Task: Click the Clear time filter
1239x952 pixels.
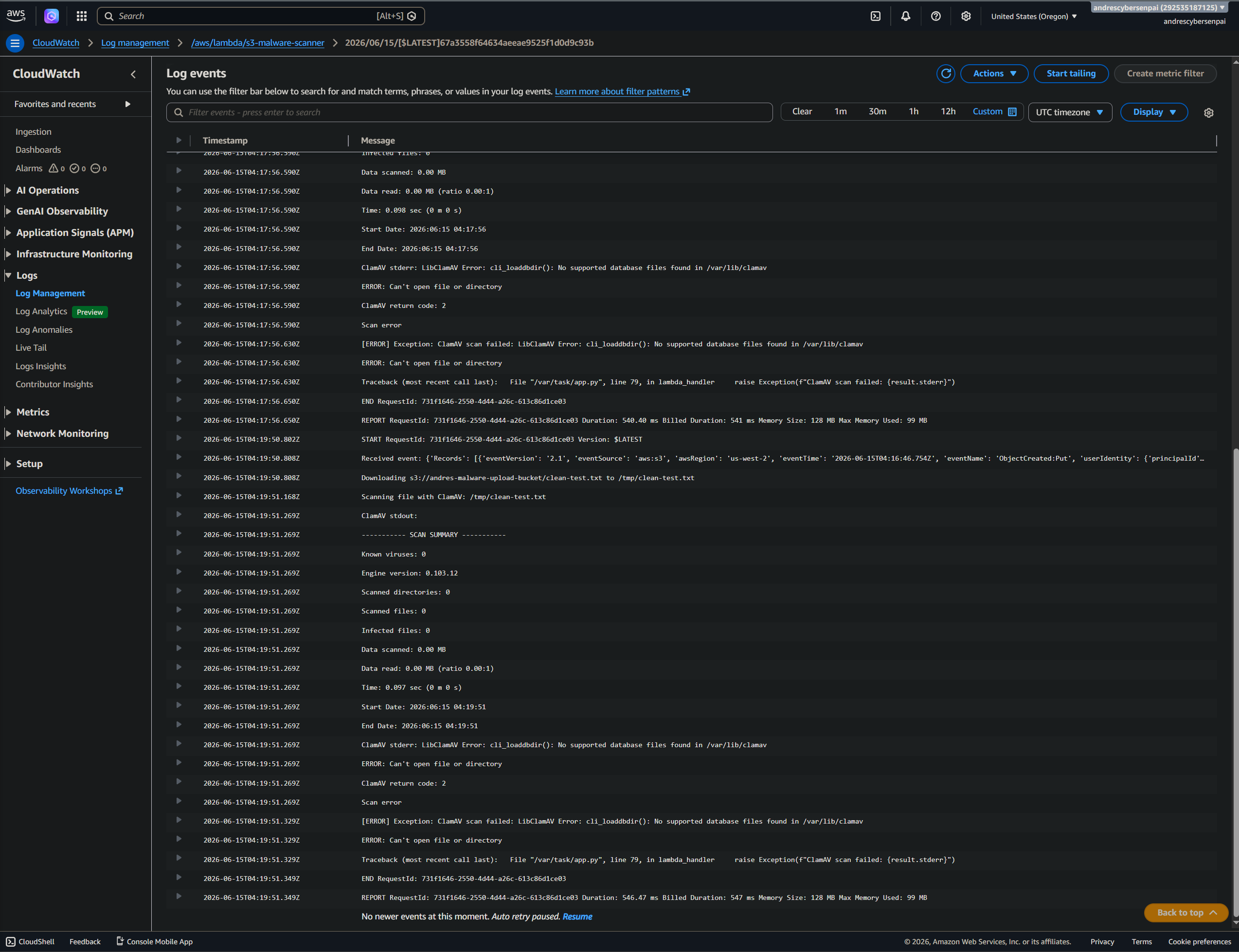Action: coord(802,111)
